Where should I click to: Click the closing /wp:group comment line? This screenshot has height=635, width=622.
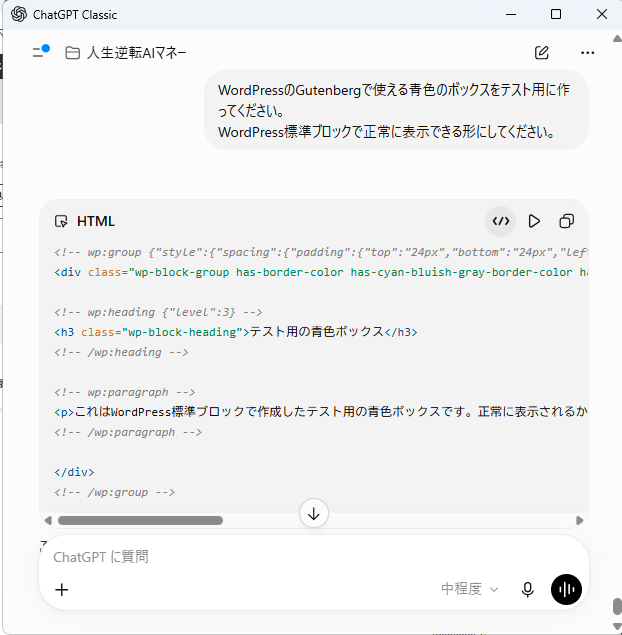115,492
